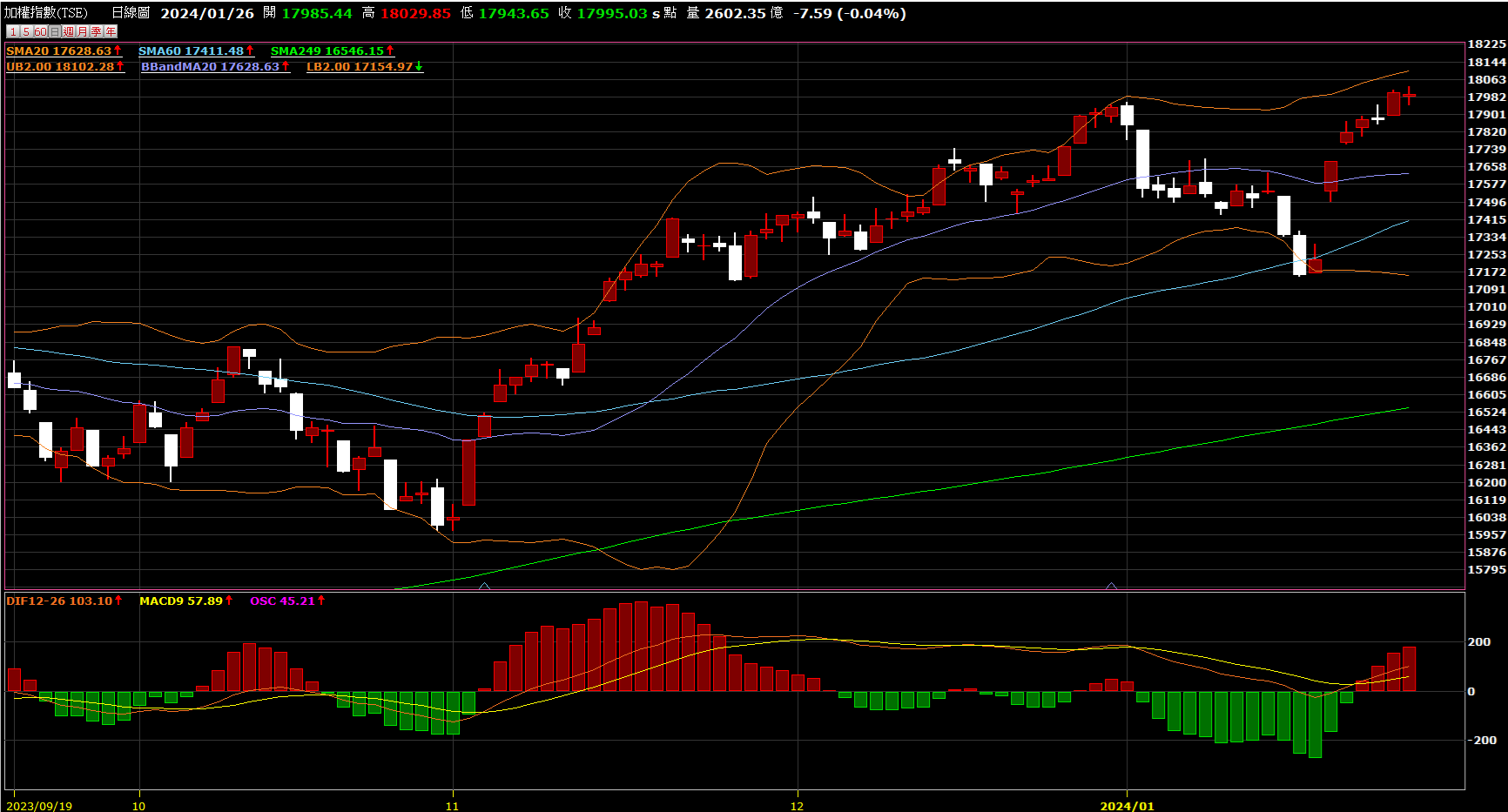The image size is (1508, 812).
Task: Switch to the 1-minute chart period
Action: point(12,31)
